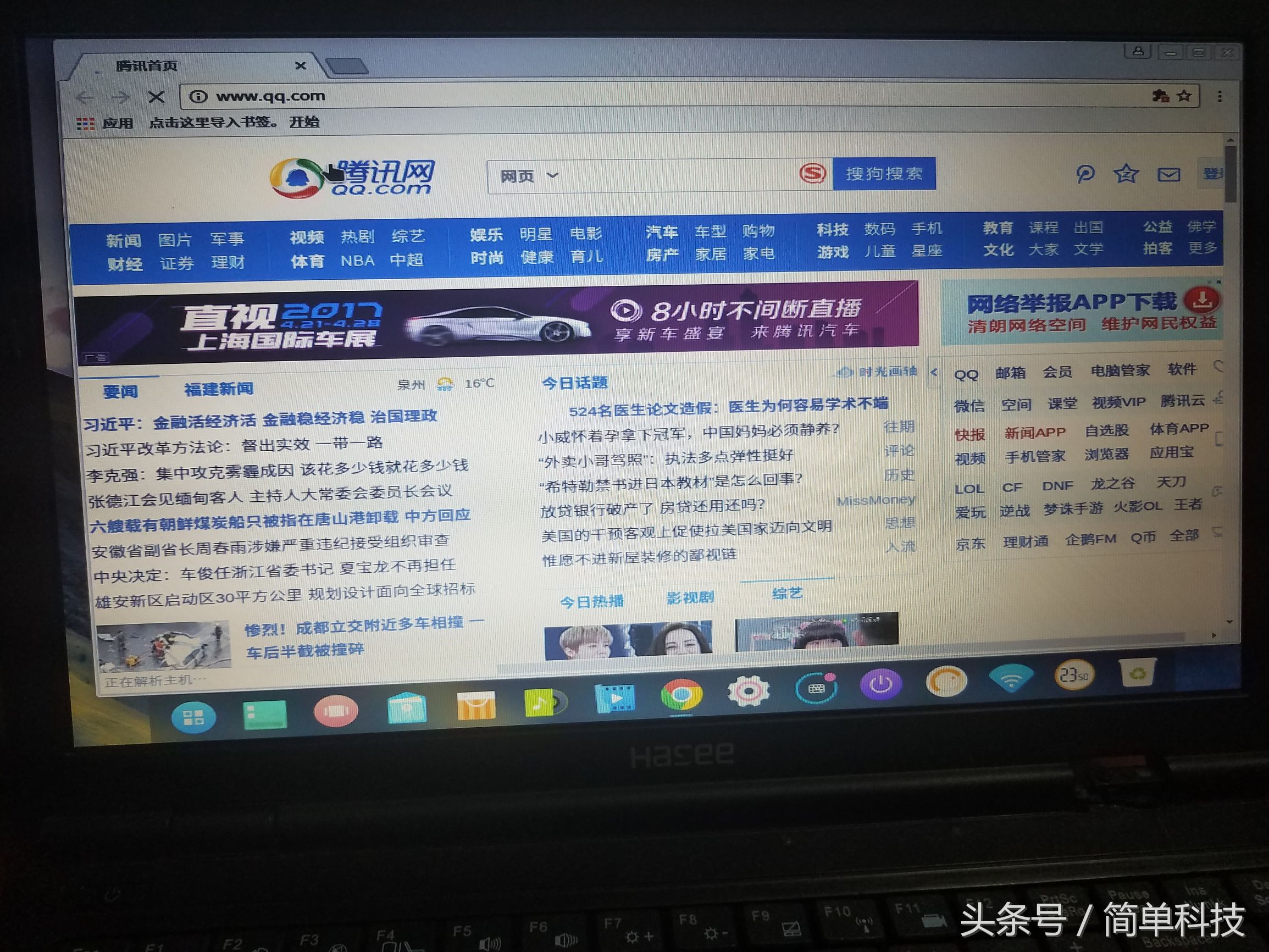1269x952 pixels.
Task: Collapse the right sidebar with the chevron arrow
Action: coord(935,372)
